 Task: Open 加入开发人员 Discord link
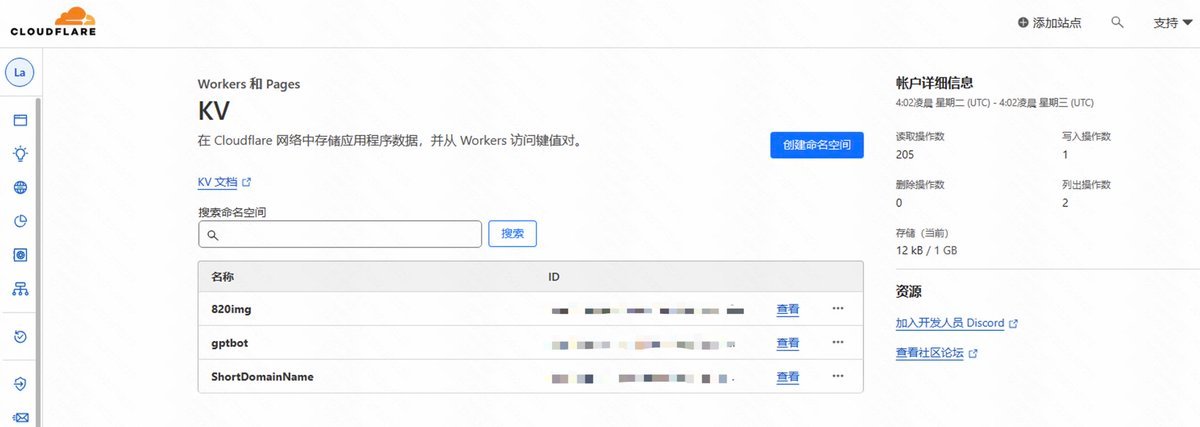tap(957, 323)
